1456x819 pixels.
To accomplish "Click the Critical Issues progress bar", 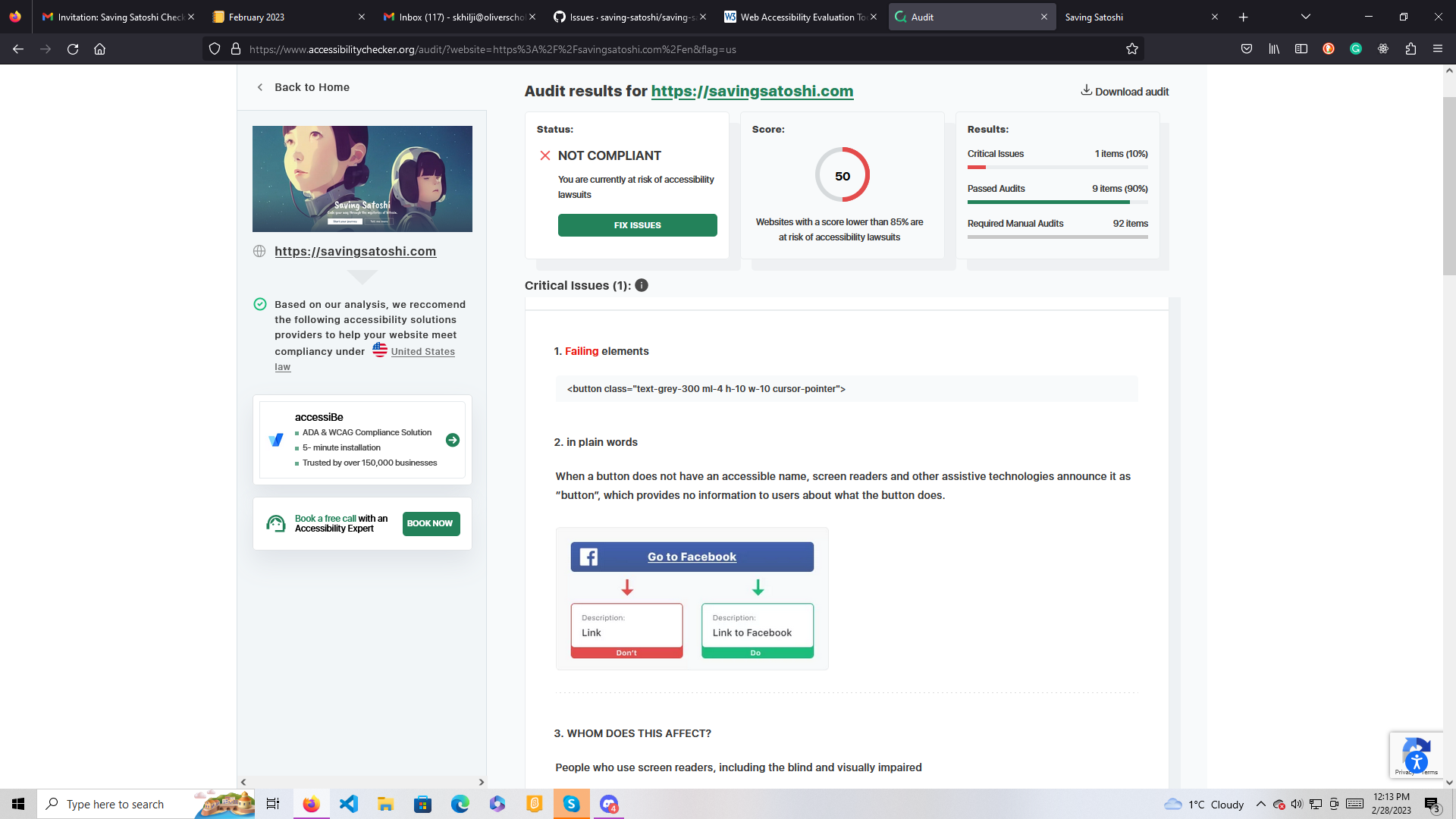I will point(1057,166).
